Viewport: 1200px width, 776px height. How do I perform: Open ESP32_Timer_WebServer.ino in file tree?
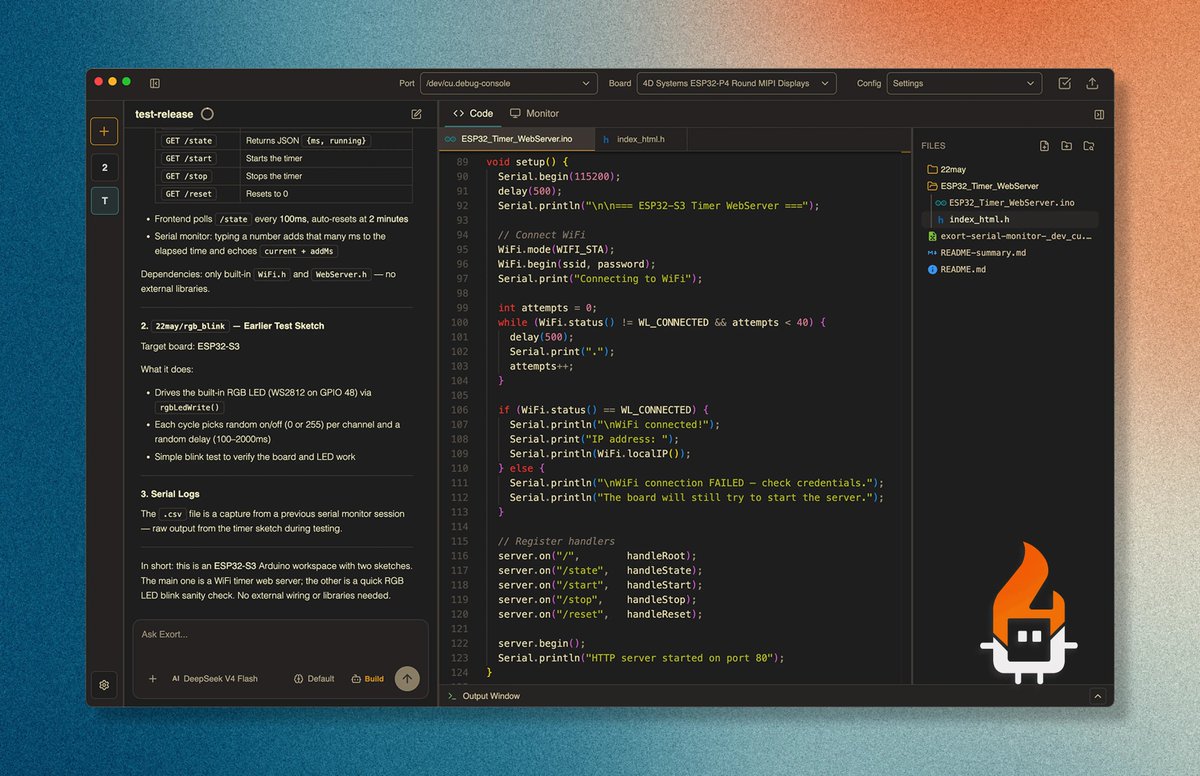pyautogui.click(x=1009, y=202)
